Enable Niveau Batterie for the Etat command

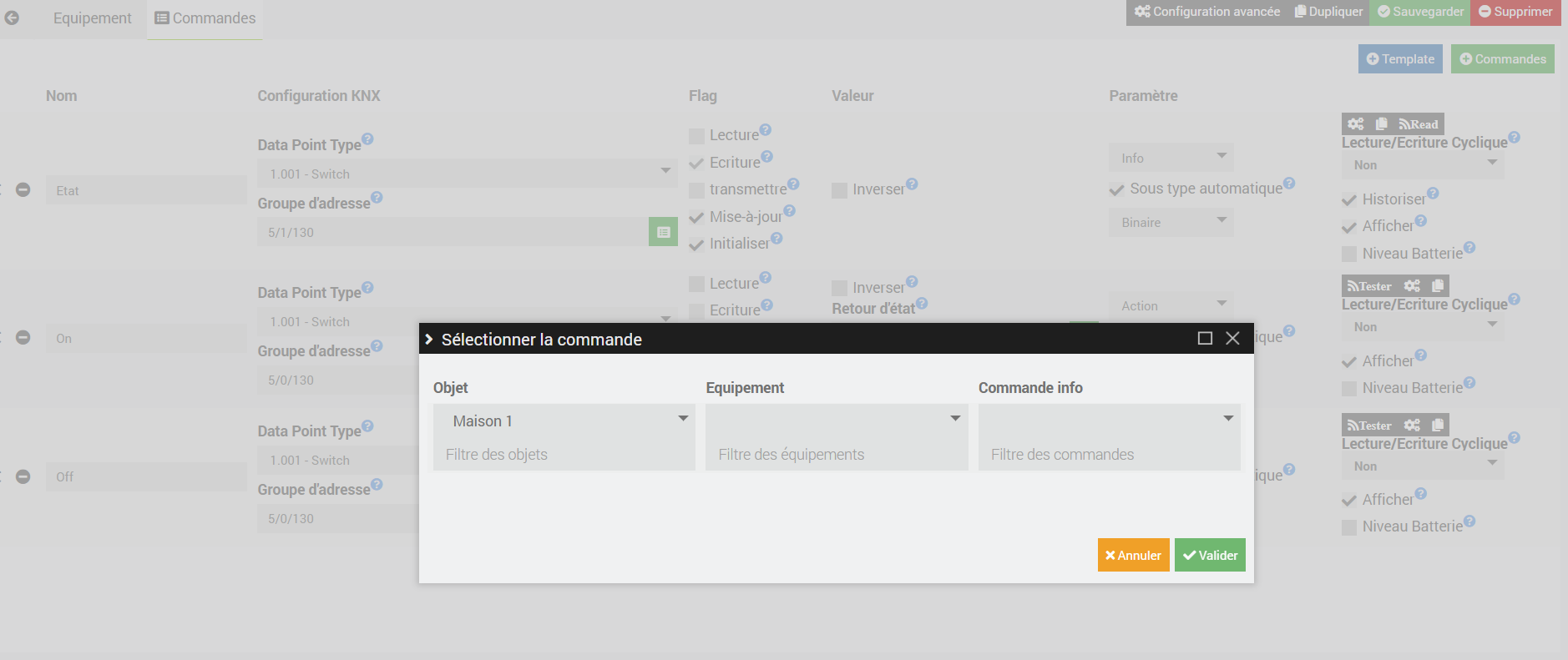(x=1349, y=254)
